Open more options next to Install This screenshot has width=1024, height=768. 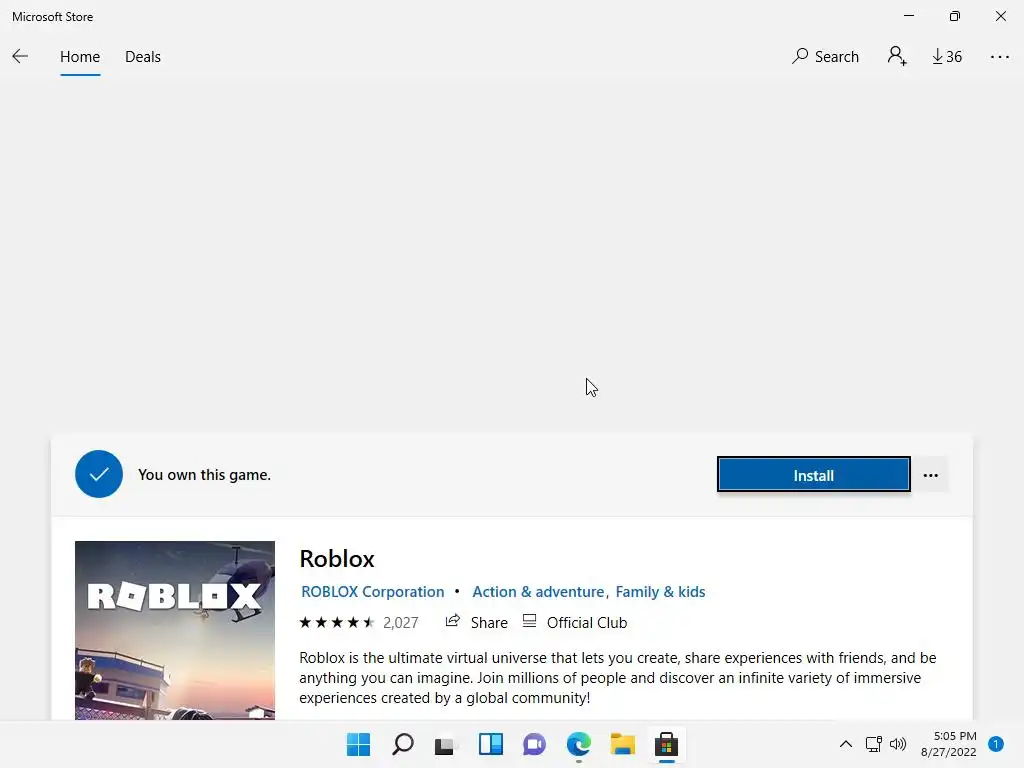click(x=931, y=475)
